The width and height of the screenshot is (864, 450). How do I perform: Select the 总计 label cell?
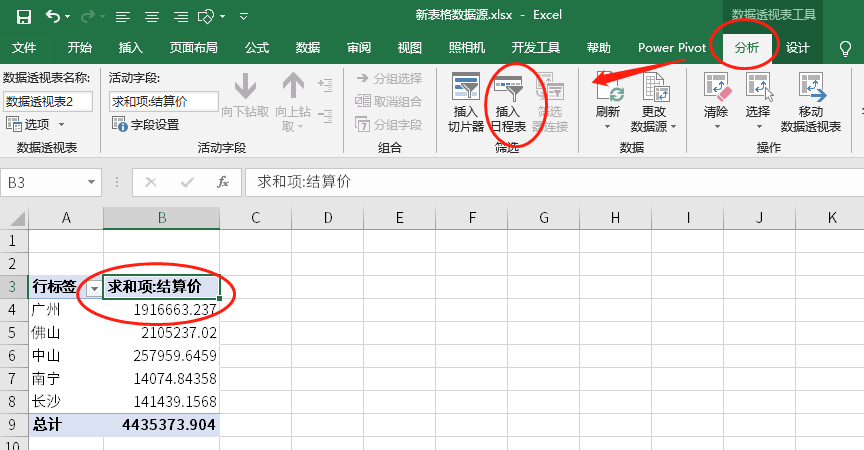(x=66, y=425)
